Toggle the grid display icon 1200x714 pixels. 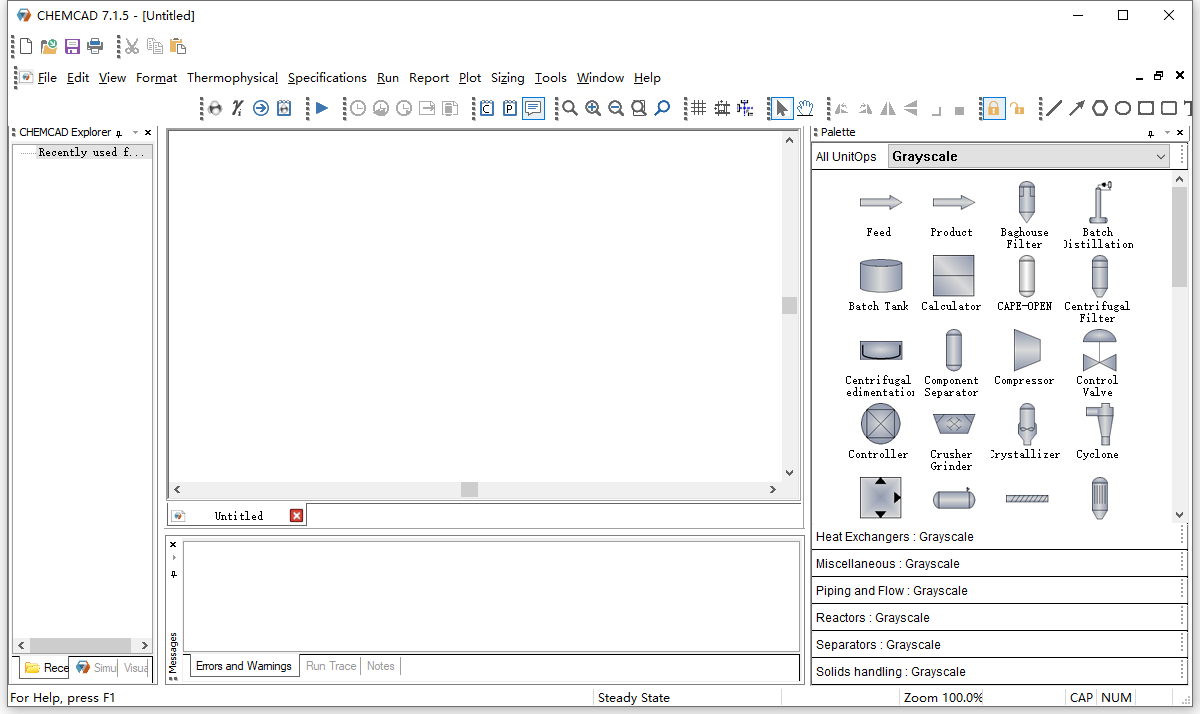coord(699,108)
